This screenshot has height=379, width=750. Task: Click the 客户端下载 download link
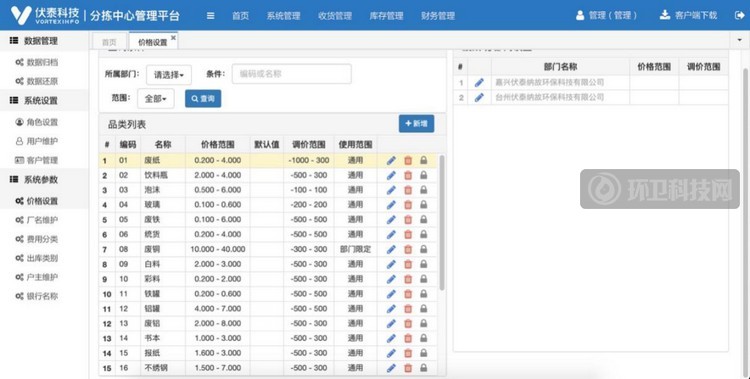[688, 15]
